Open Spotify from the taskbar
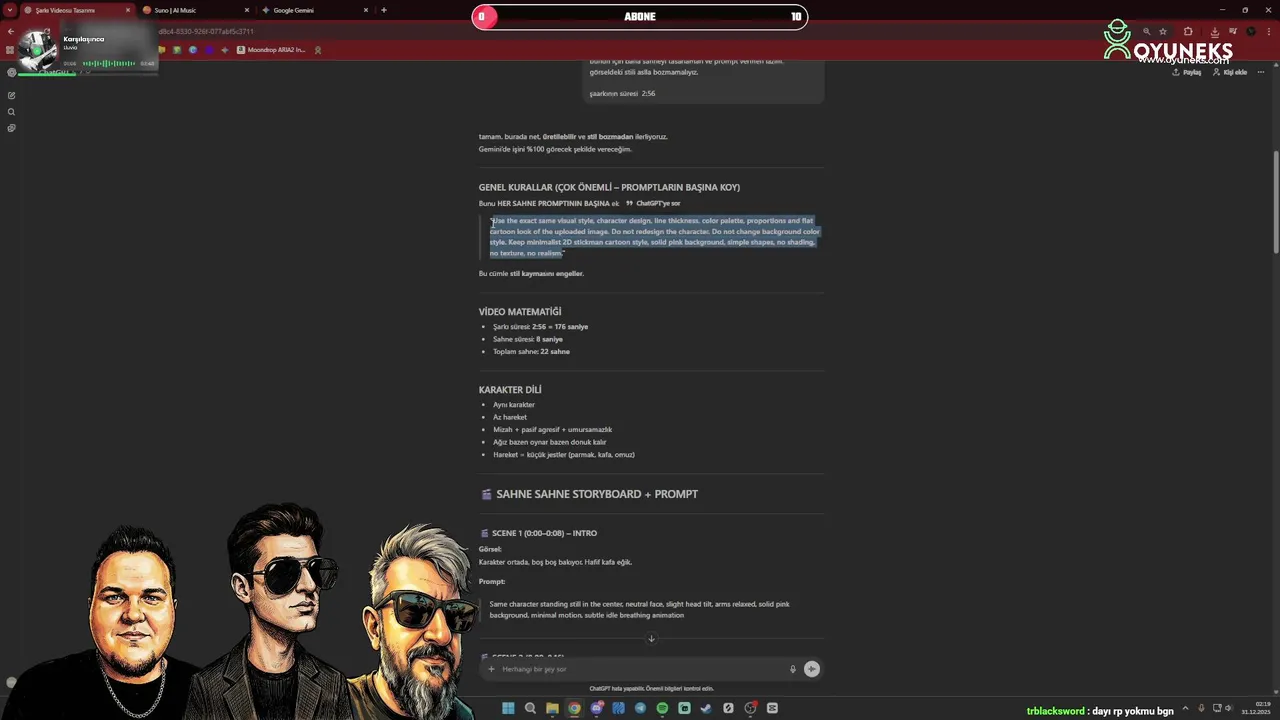This screenshot has width=1280, height=720. 662,708
